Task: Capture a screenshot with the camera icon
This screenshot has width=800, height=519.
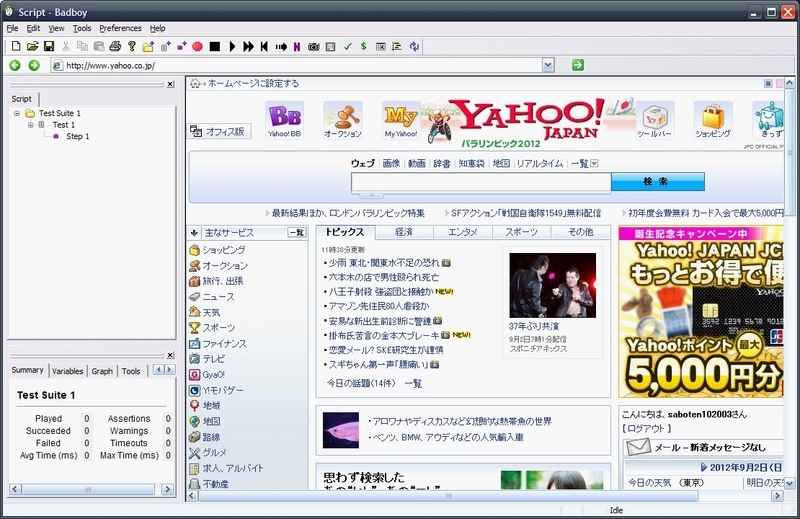Action: pos(313,46)
